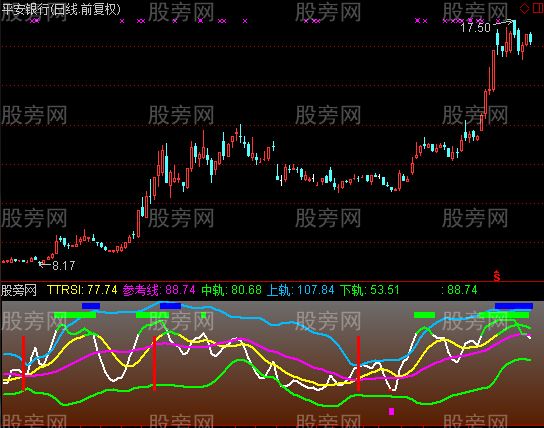The width and height of the screenshot is (544, 428).
Task: Select the 参考线: 88.74 indicator value
Action: [x=159, y=290]
